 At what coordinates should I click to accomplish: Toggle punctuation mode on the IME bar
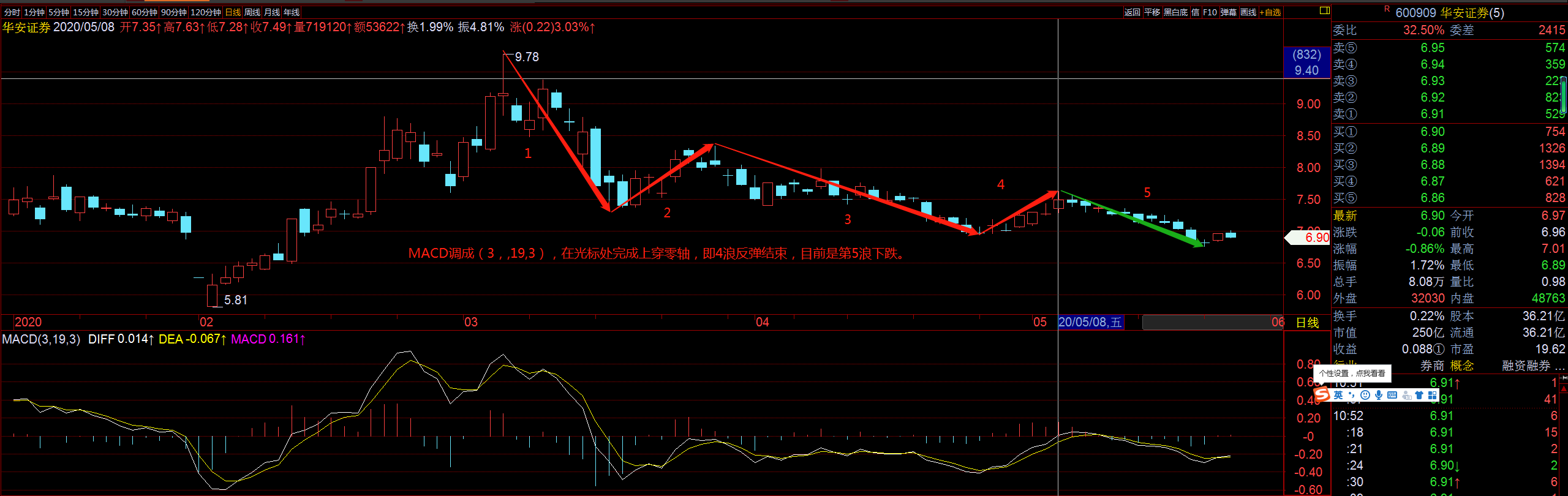1352,395
